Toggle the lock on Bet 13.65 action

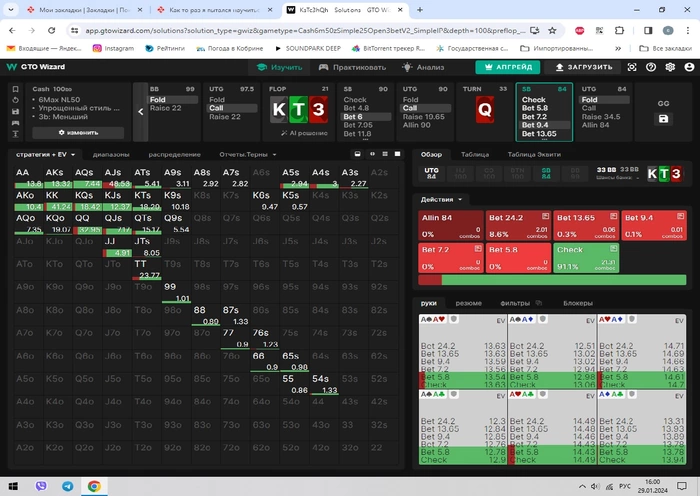(x=613, y=216)
